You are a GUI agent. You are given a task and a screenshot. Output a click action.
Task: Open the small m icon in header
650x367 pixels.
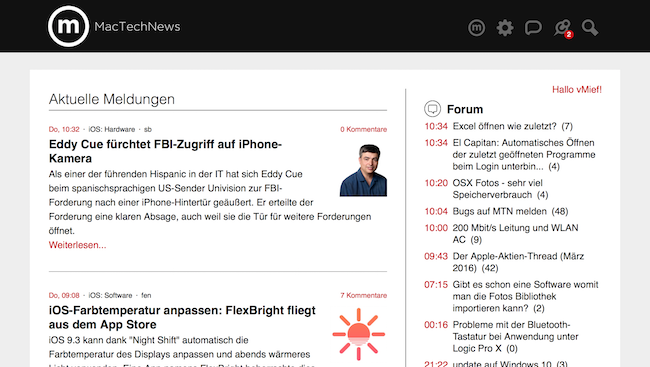tap(476, 28)
